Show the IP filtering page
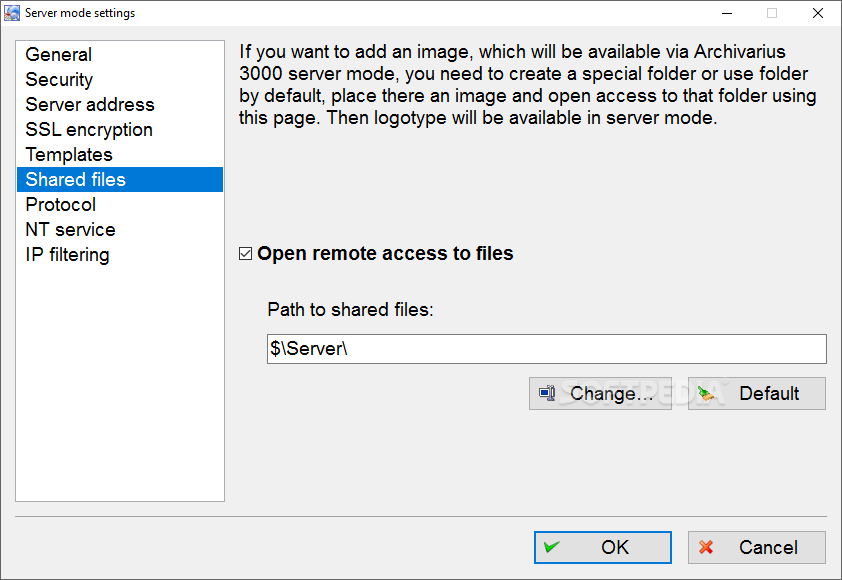842x580 pixels. [x=67, y=255]
